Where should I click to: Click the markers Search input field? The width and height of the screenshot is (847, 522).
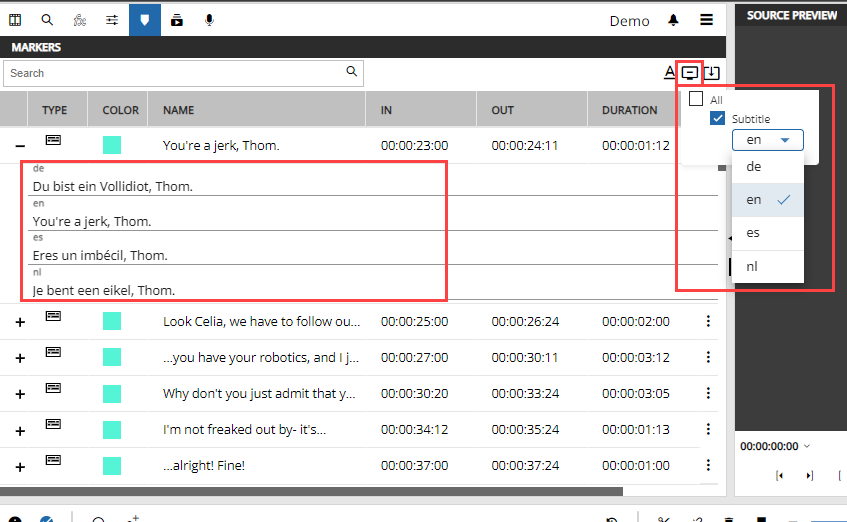pos(175,73)
